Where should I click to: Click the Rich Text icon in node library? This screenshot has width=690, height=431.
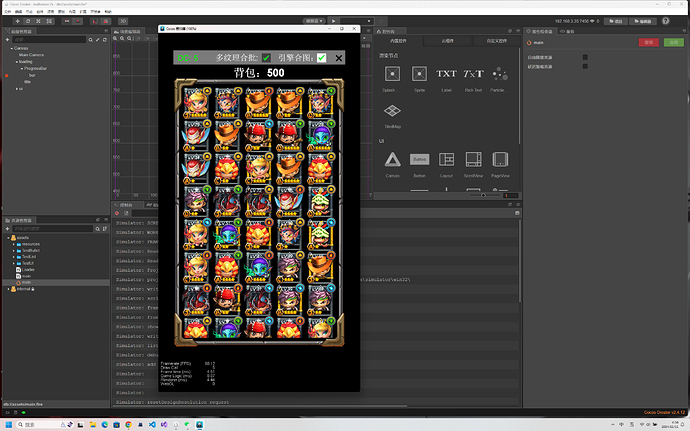473,74
